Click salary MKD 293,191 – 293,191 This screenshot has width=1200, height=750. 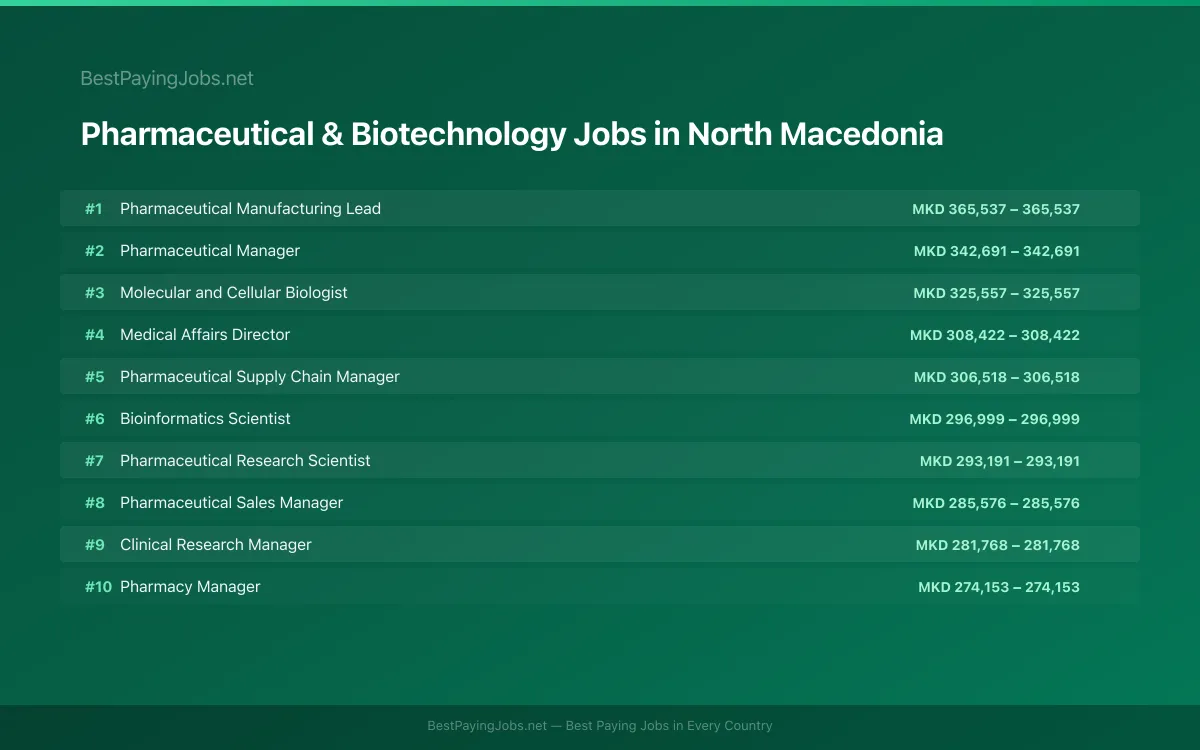pyautogui.click(x=1000, y=461)
